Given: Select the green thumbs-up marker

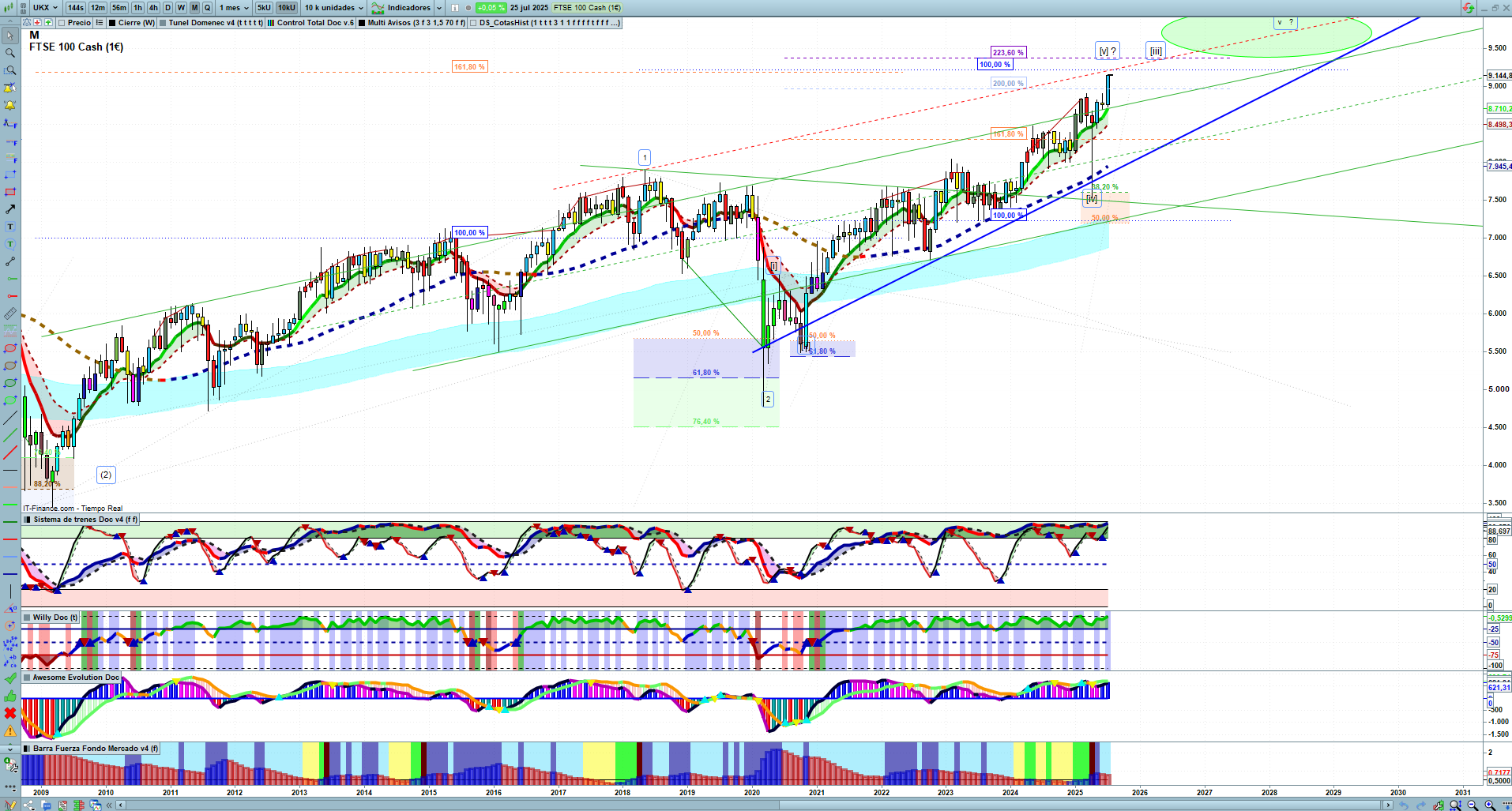Looking at the screenshot, I should tap(10, 696).
